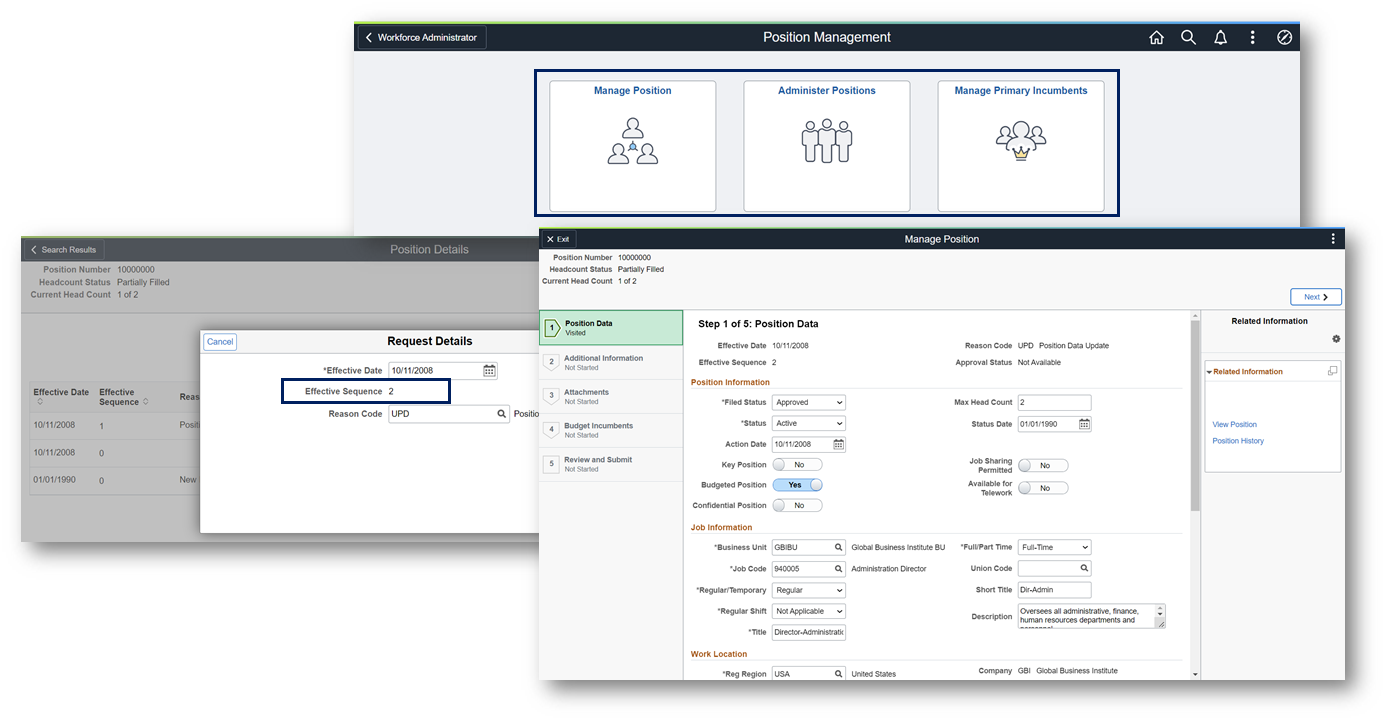Click the Reason Code input field
Image resolution: width=1387 pixels, height=722 pixels.
click(442, 413)
